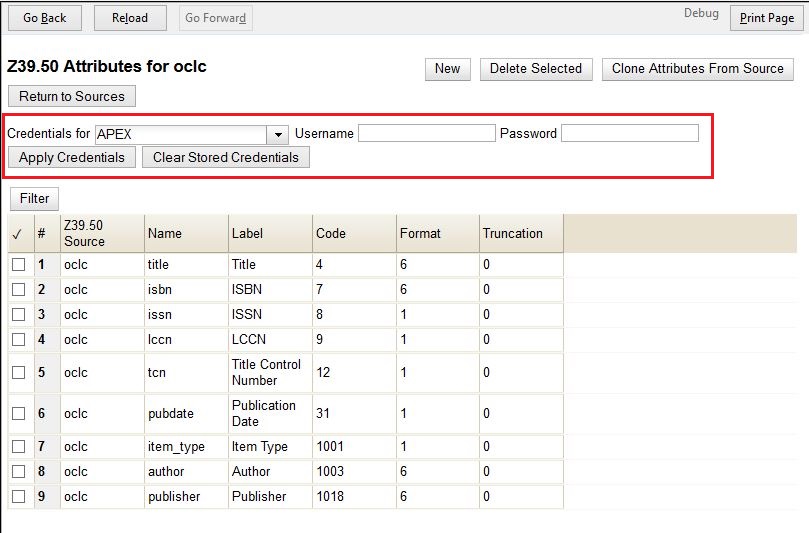Click the Go Back button

point(44,18)
